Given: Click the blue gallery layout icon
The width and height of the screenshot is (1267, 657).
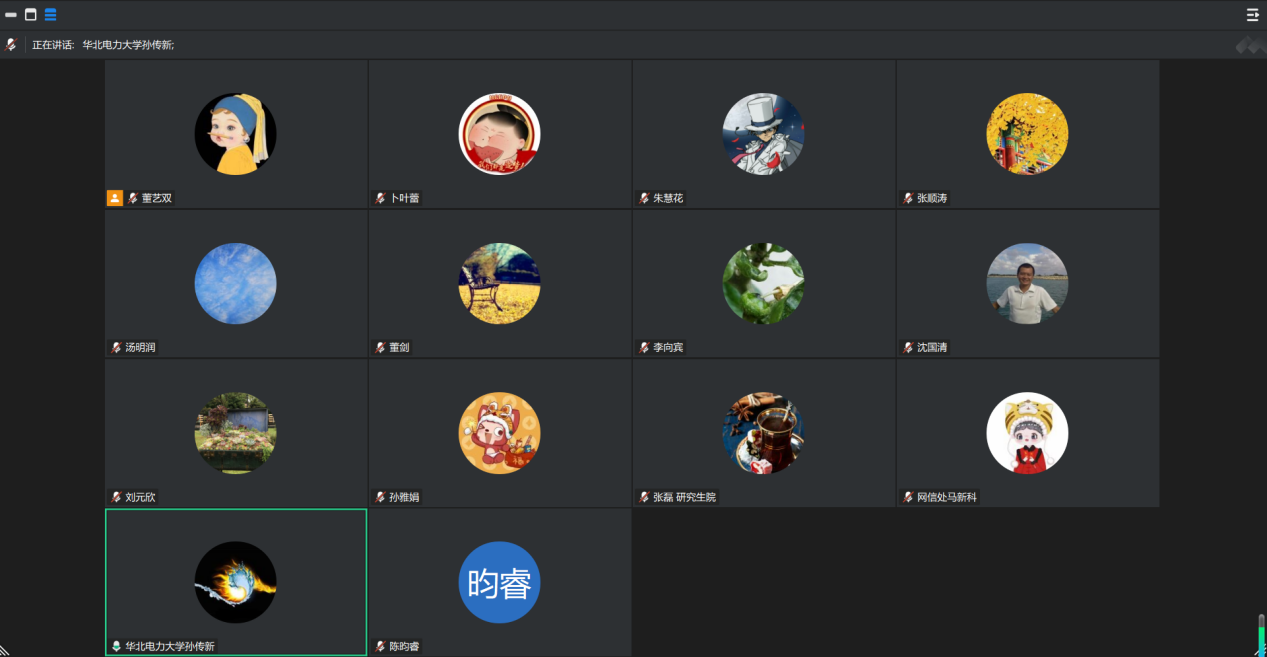Looking at the screenshot, I should [50, 15].
